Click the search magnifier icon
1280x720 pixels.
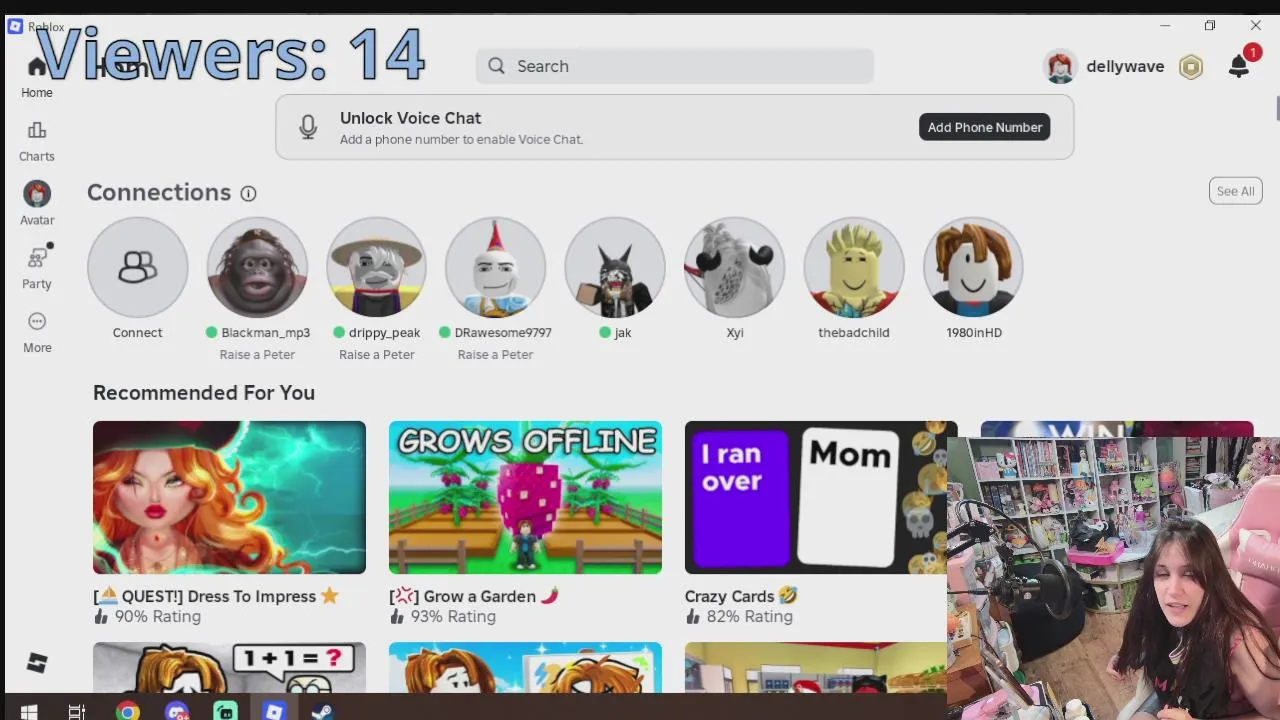pos(496,66)
